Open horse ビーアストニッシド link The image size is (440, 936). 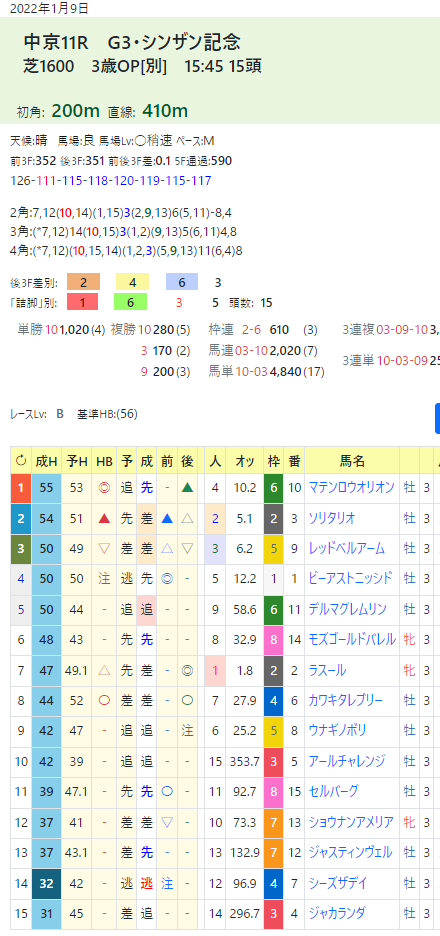[x=350, y=578]
